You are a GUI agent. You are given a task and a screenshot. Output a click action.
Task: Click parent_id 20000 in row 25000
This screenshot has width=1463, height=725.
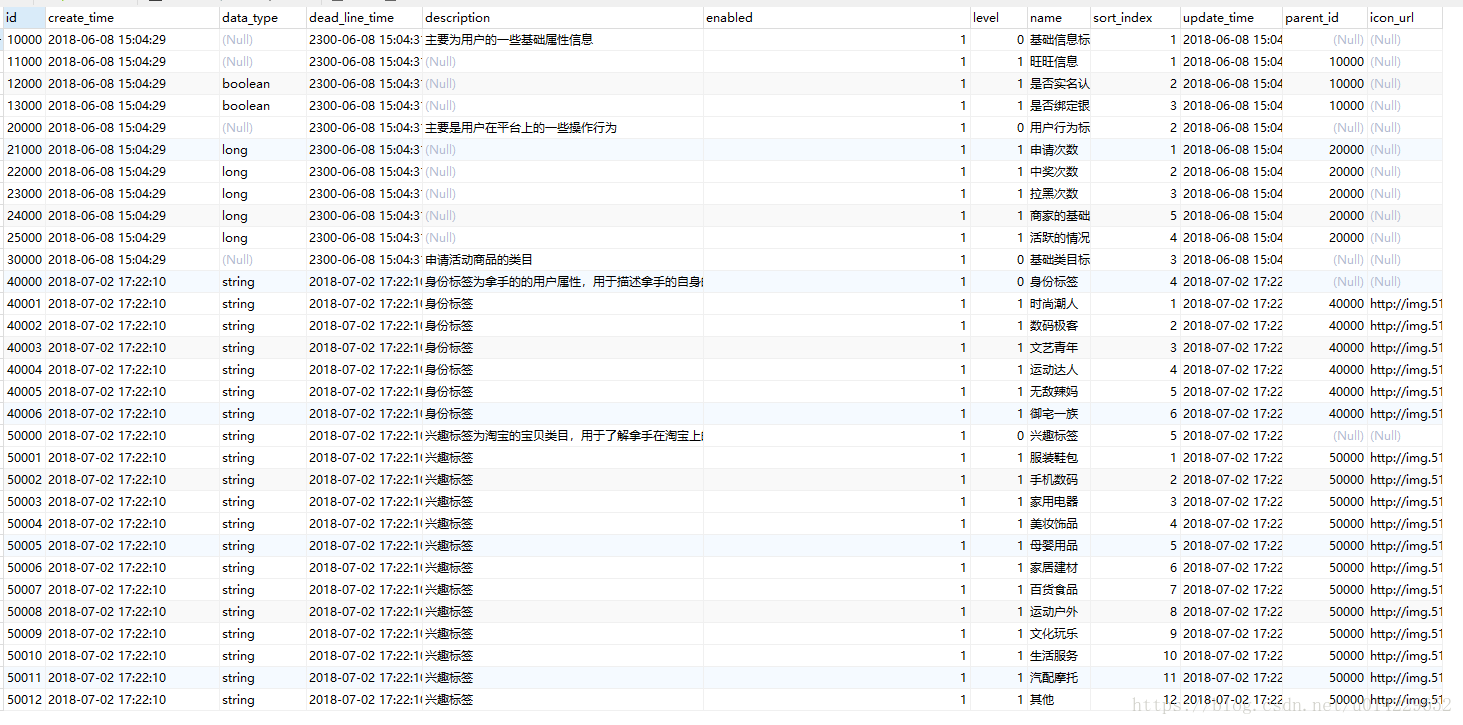[1325, 238]
